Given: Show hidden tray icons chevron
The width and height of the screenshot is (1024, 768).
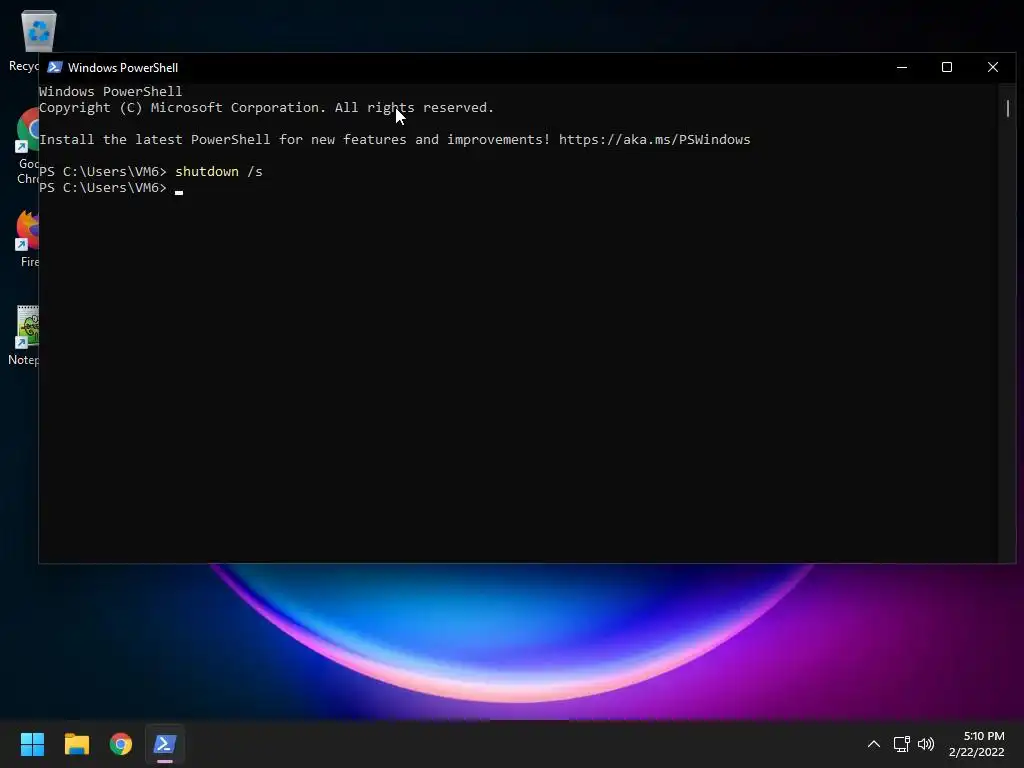Looking at the screenshot, I should pos(873,744).
